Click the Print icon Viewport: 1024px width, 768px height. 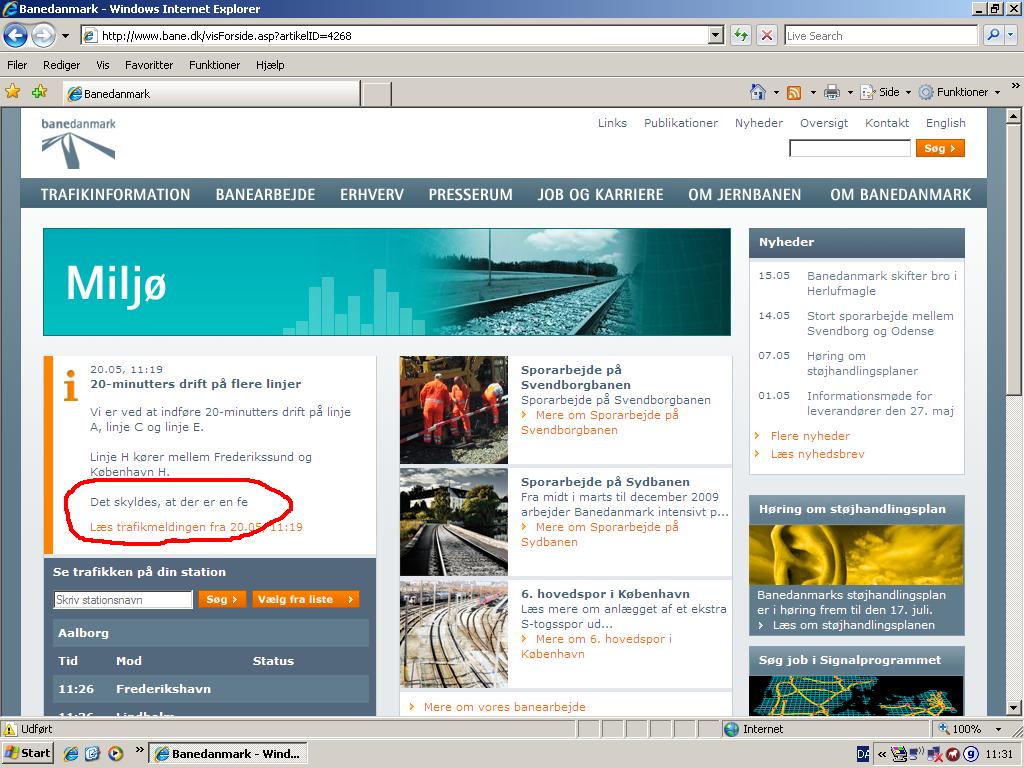click(x=831, y=92)
